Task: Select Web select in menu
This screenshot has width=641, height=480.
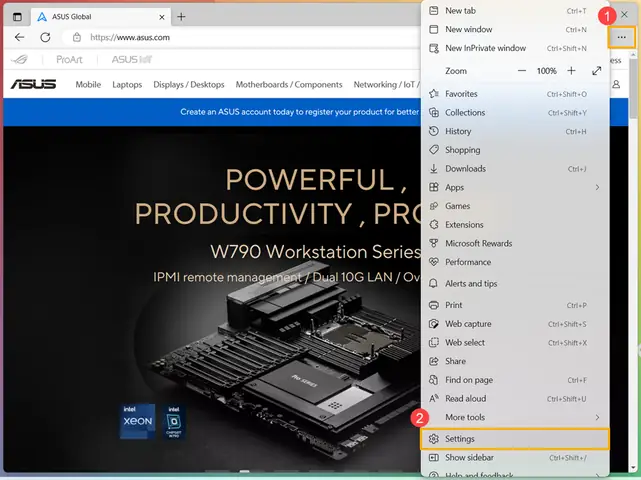Action: 515,343
